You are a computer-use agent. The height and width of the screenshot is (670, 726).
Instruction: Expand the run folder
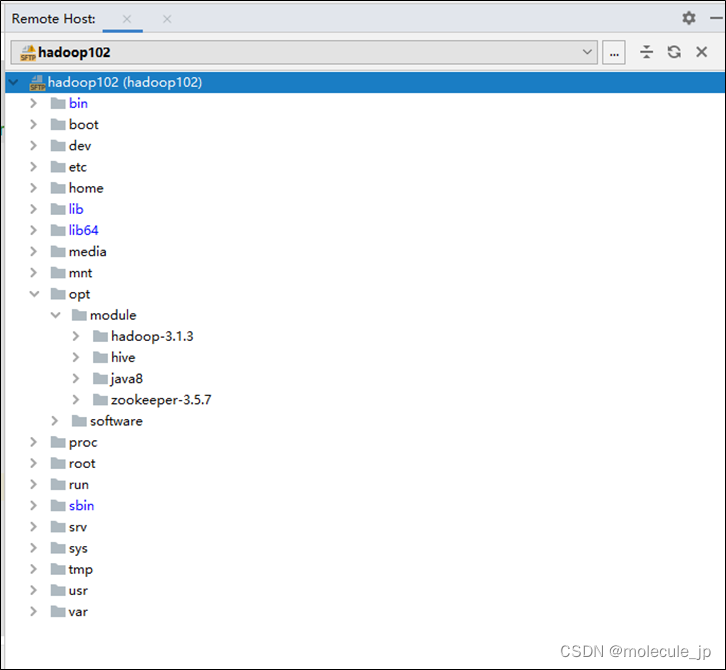pos(33,484)
